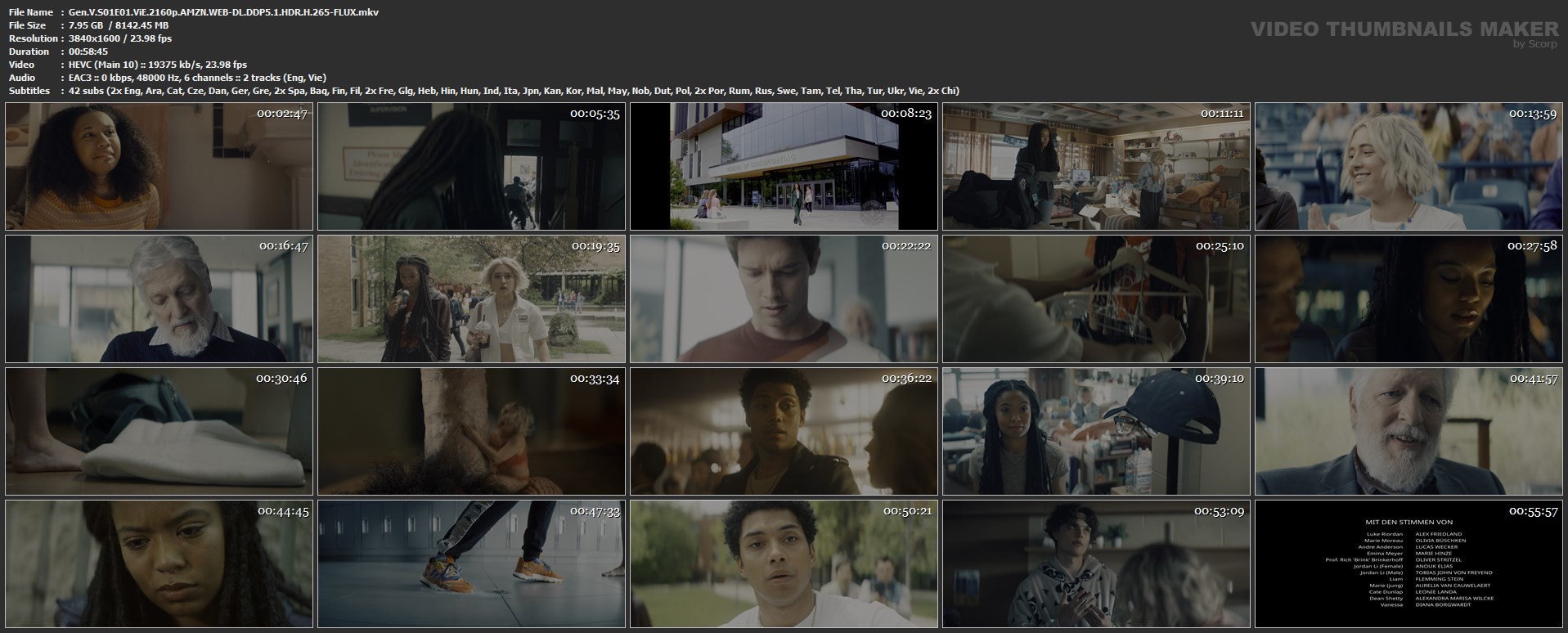Click the file name Gen.V.S01E01 text

(x=223, y=12)
